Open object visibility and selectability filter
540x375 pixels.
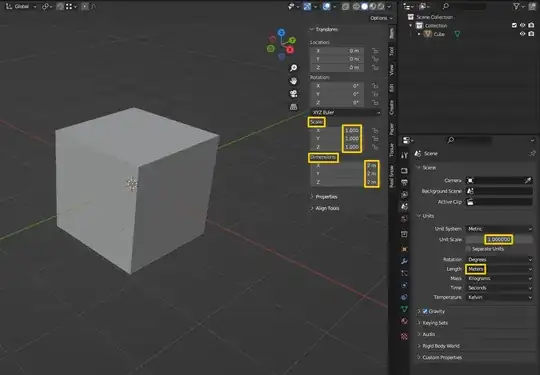293,6
